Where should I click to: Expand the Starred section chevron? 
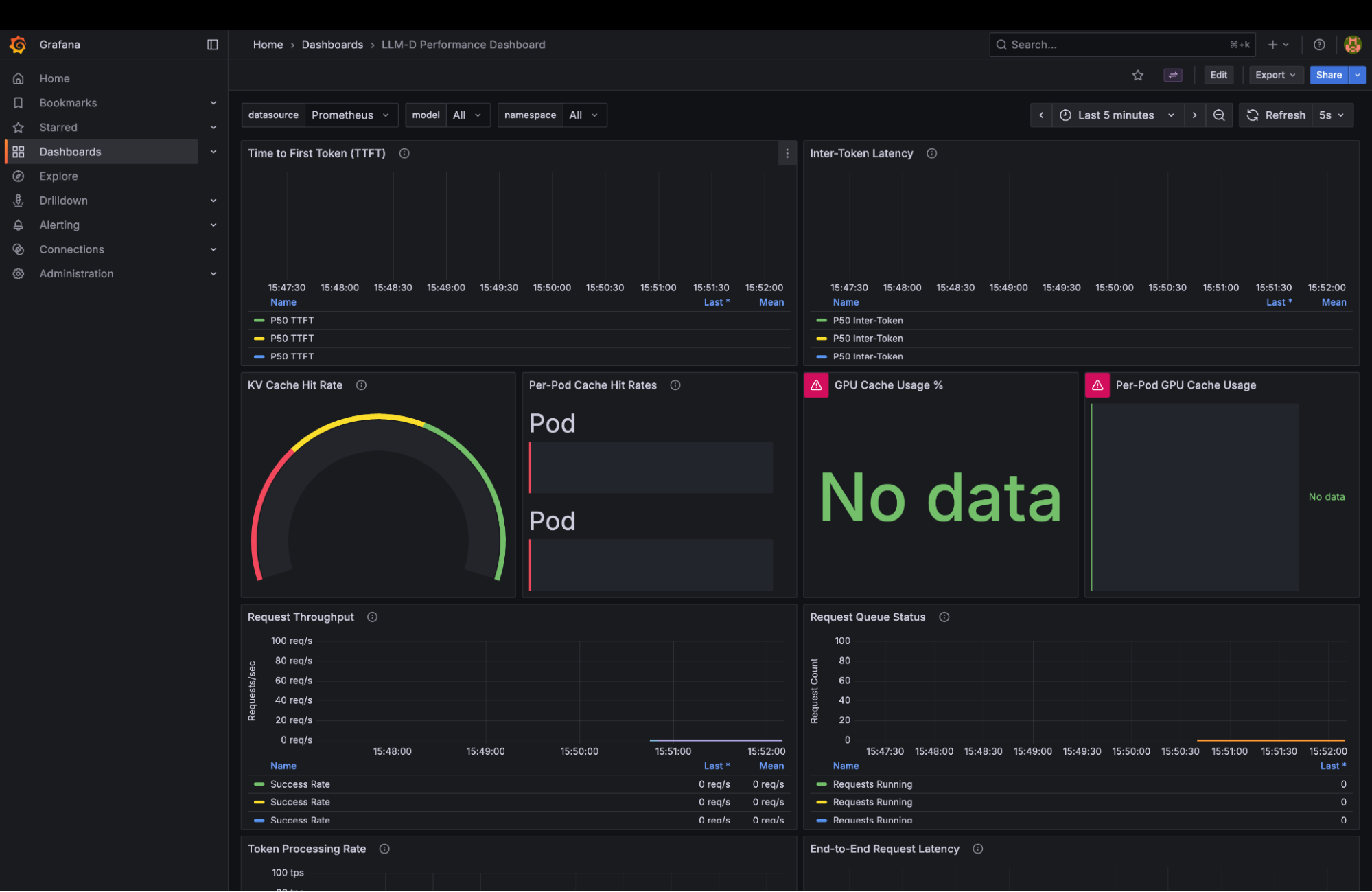click(x=213, y=127)
